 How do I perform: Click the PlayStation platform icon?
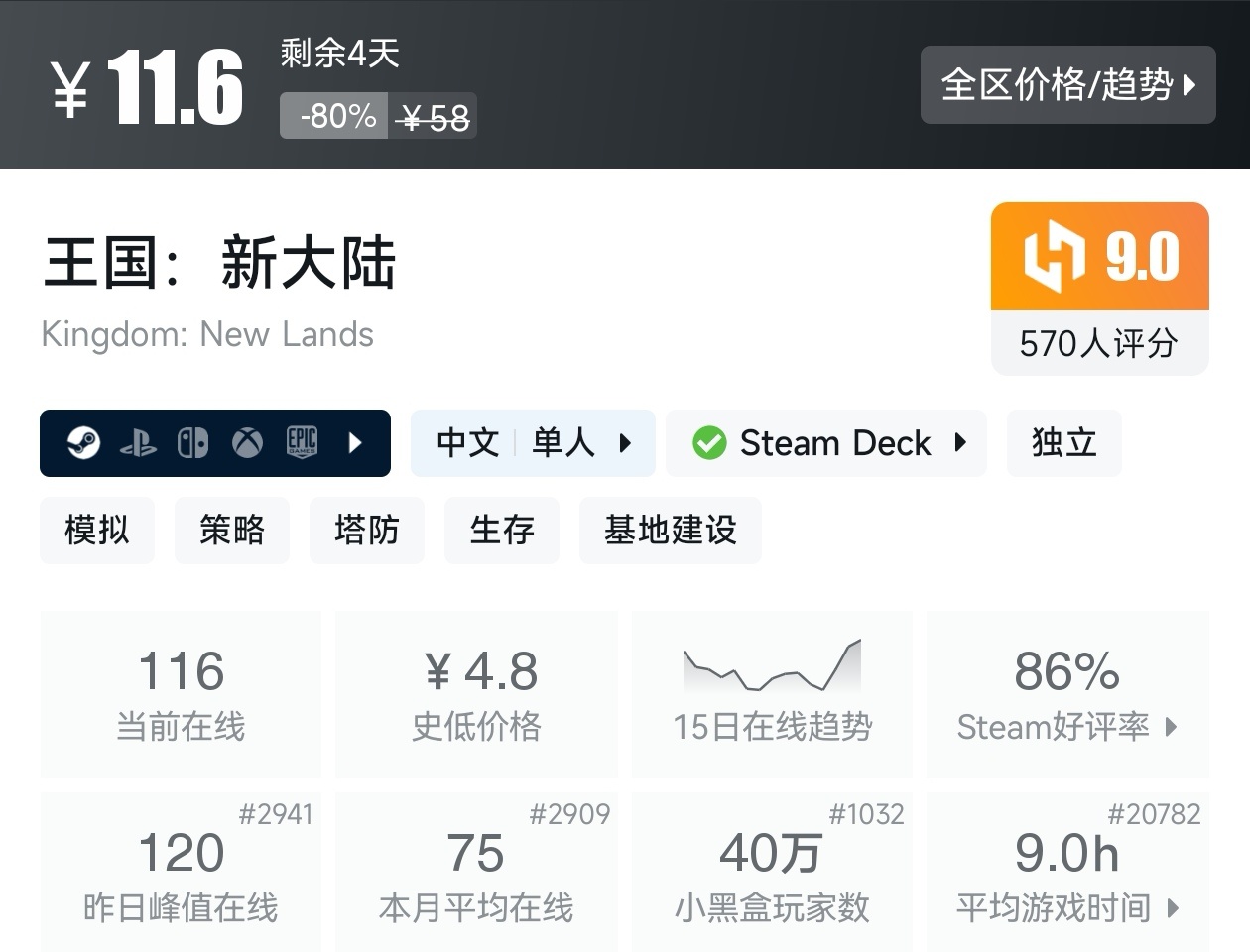click(x=140, y=443)
